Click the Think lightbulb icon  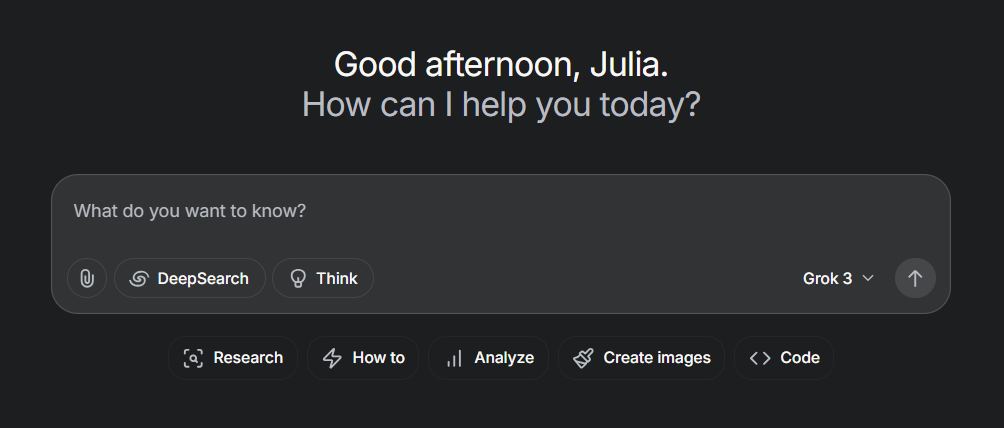[x=298, y=279]
